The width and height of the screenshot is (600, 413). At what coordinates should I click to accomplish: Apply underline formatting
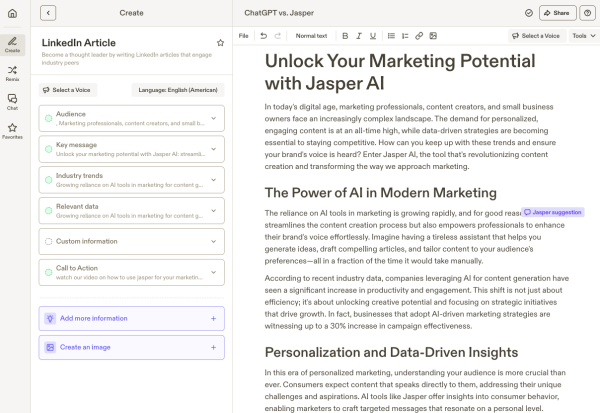(x=373, y=36)
